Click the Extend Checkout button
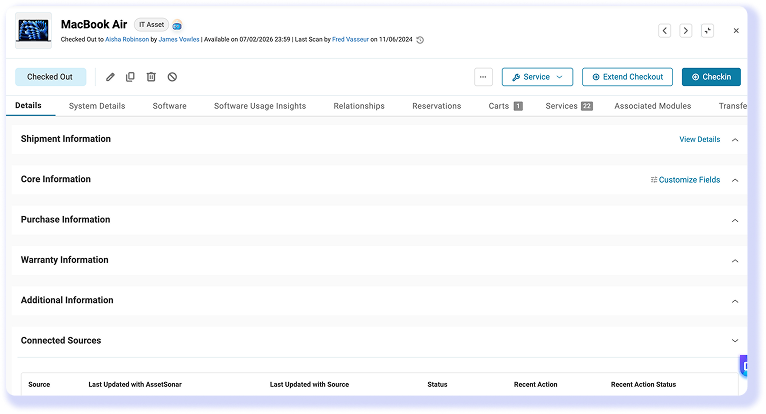The width and height of the screenshot is (766, 414). [x=627, y=77]
